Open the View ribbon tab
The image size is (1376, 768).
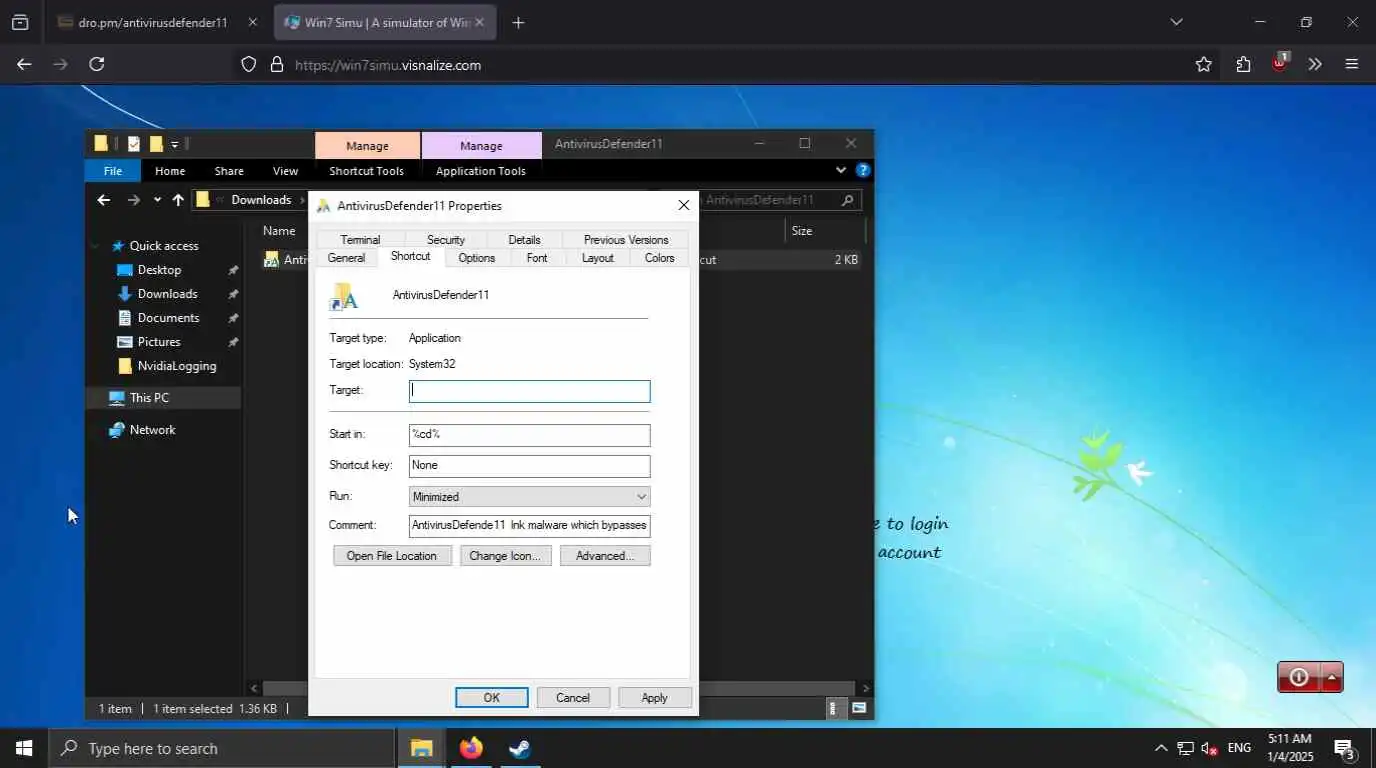coord(285,171)
